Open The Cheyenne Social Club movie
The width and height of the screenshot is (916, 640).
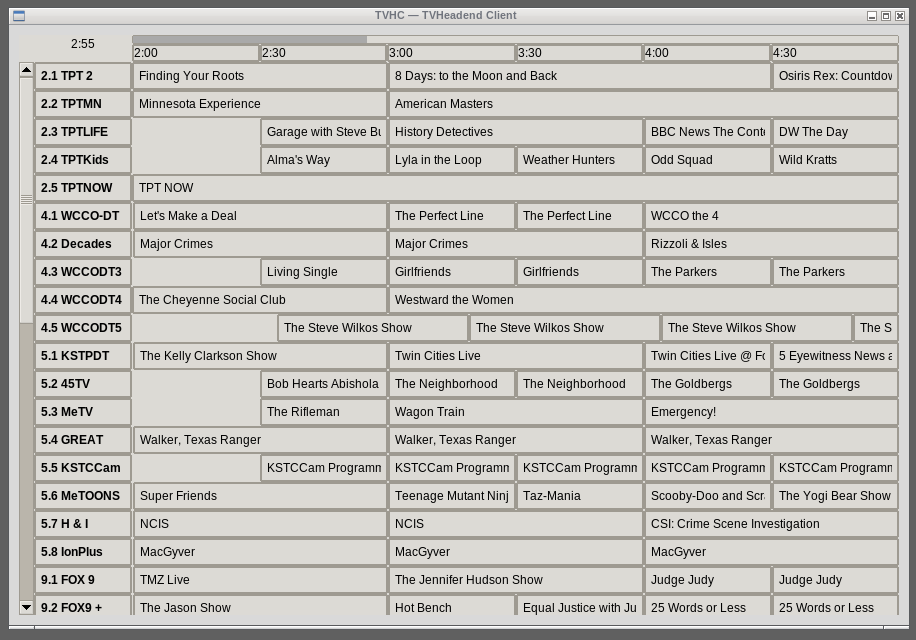(x=260, y=300)
